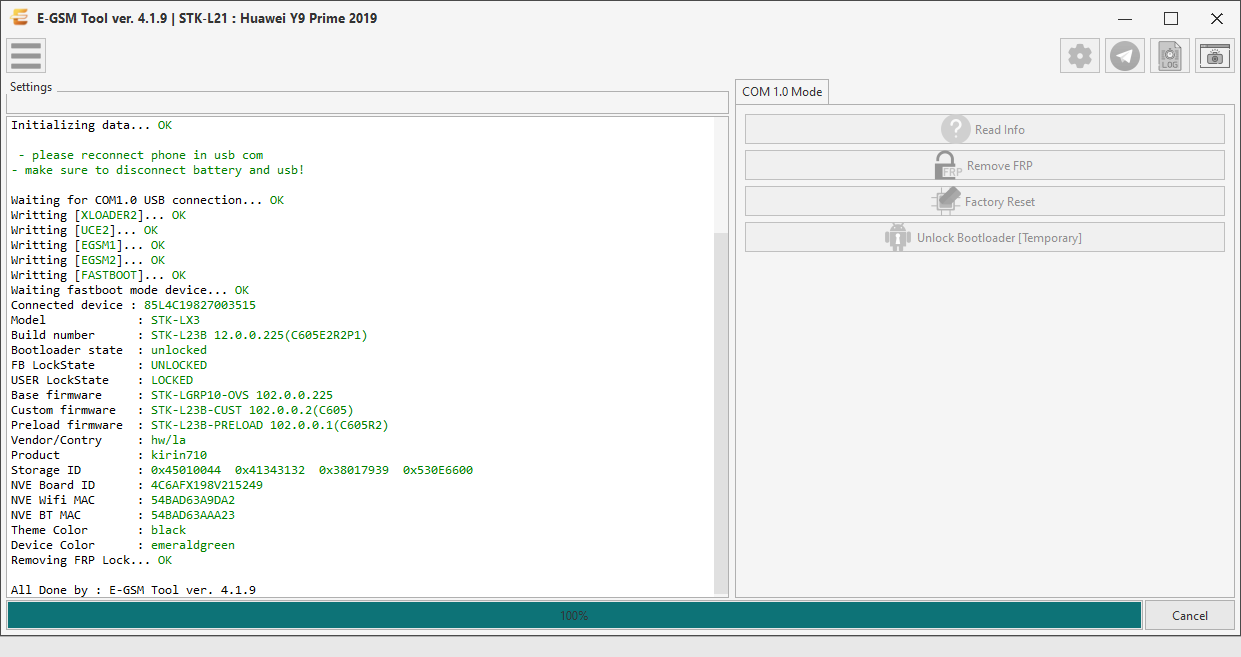Screen dimensions: 1241x657
Task: Click Unlock Bootloader [Temporary] button
Action: tap(984, 237)
